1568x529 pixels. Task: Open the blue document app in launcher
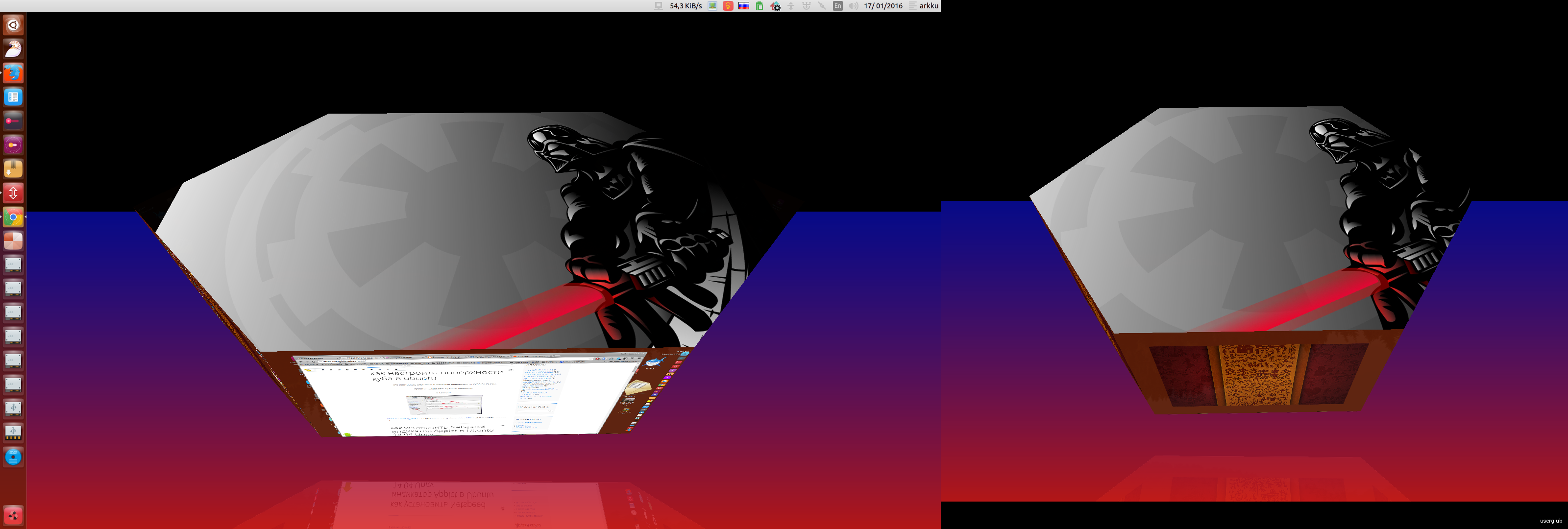click(x=13, y=97)
